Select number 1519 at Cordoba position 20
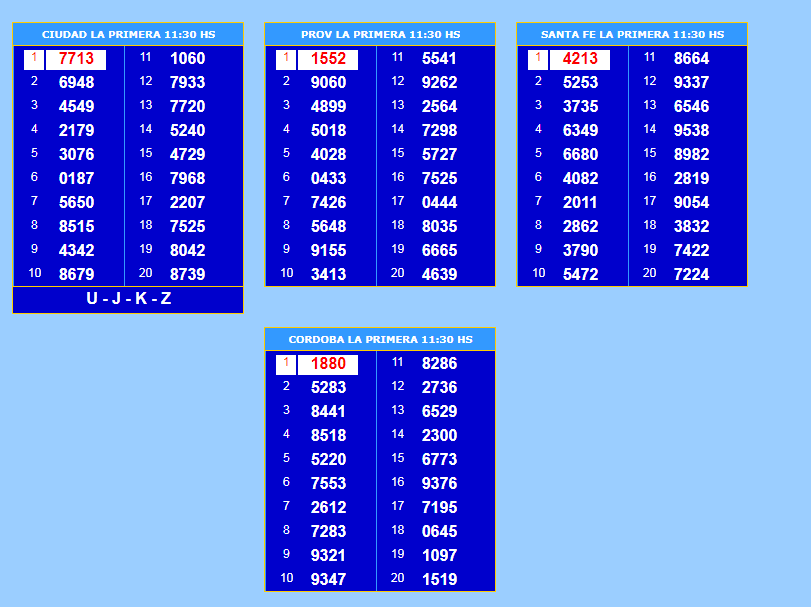The width and height of the screenshot is (811, 607). click(439, 579)
